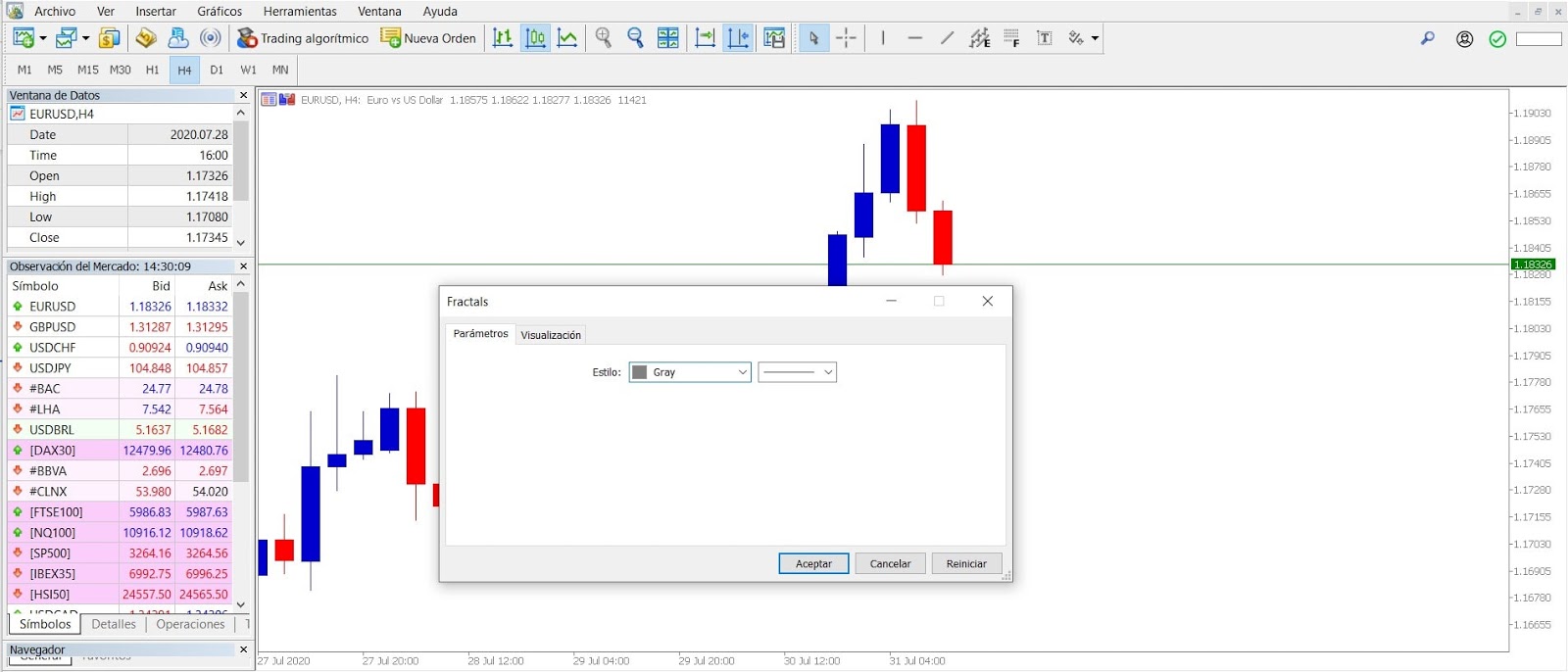
Task: Click the chart window icon beside EURUSD,H4 title
Action: pyautogui.click(x=269, y=100)
